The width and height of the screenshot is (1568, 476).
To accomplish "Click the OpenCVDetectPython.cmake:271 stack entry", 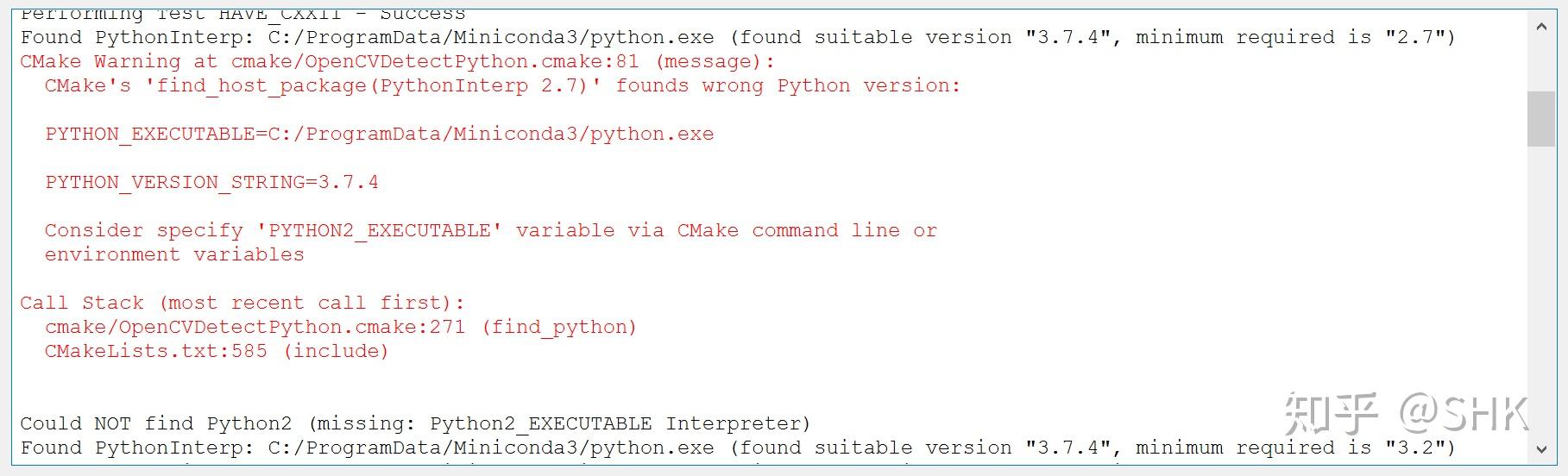I will (x=341, y=328).
